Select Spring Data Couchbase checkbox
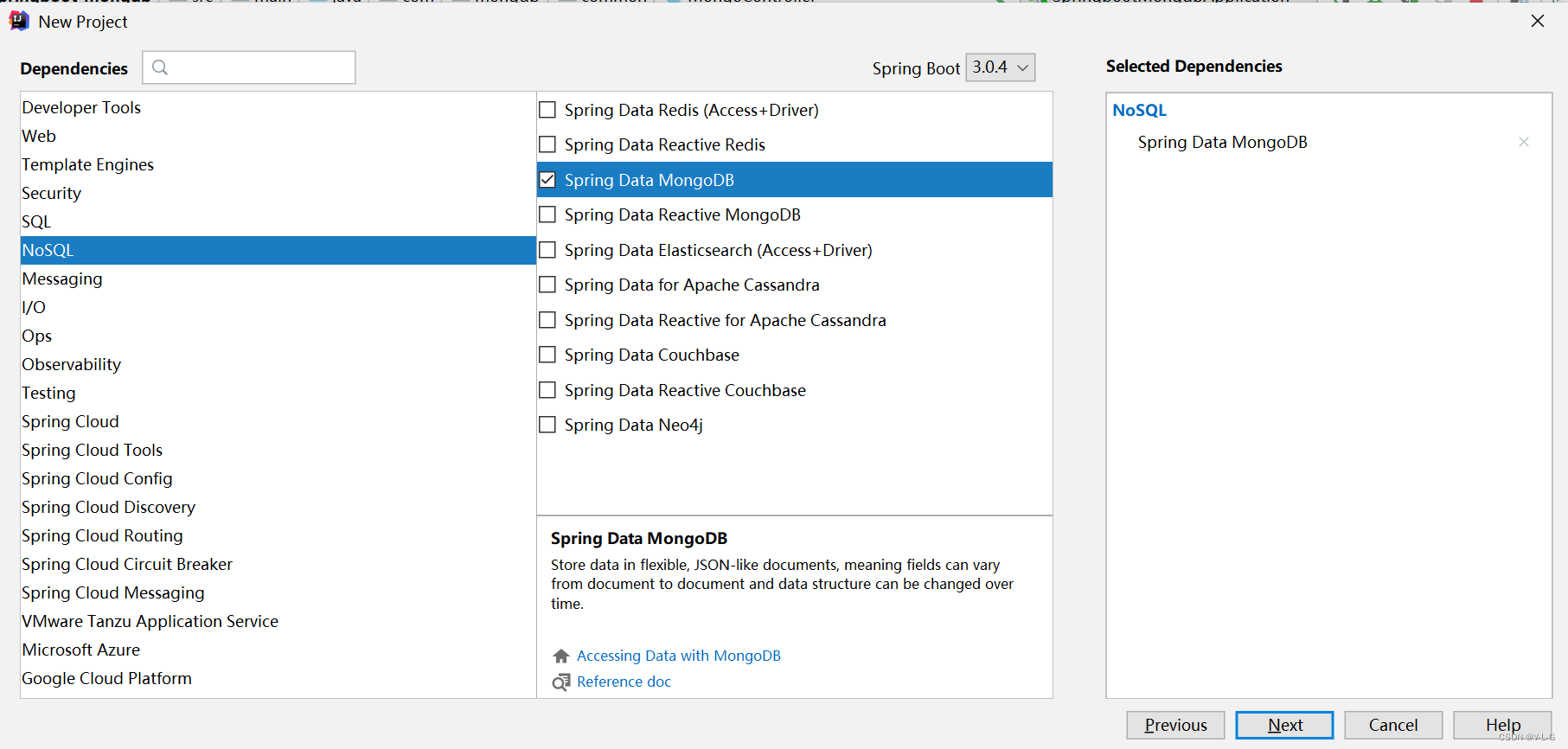Screen dimensions: 1568x749 (547, 355)
